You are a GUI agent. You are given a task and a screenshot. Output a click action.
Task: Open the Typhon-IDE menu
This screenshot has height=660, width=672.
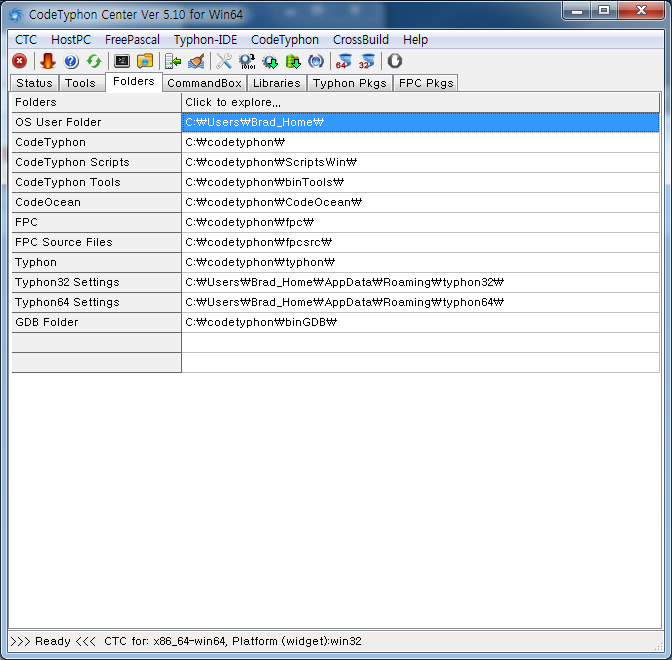(205, 40)
